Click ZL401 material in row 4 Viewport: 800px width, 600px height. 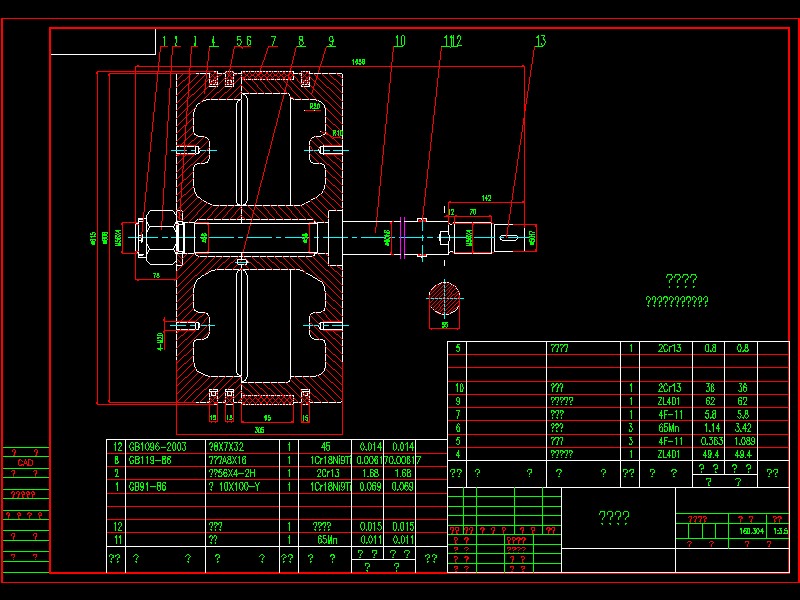[669, 454]
